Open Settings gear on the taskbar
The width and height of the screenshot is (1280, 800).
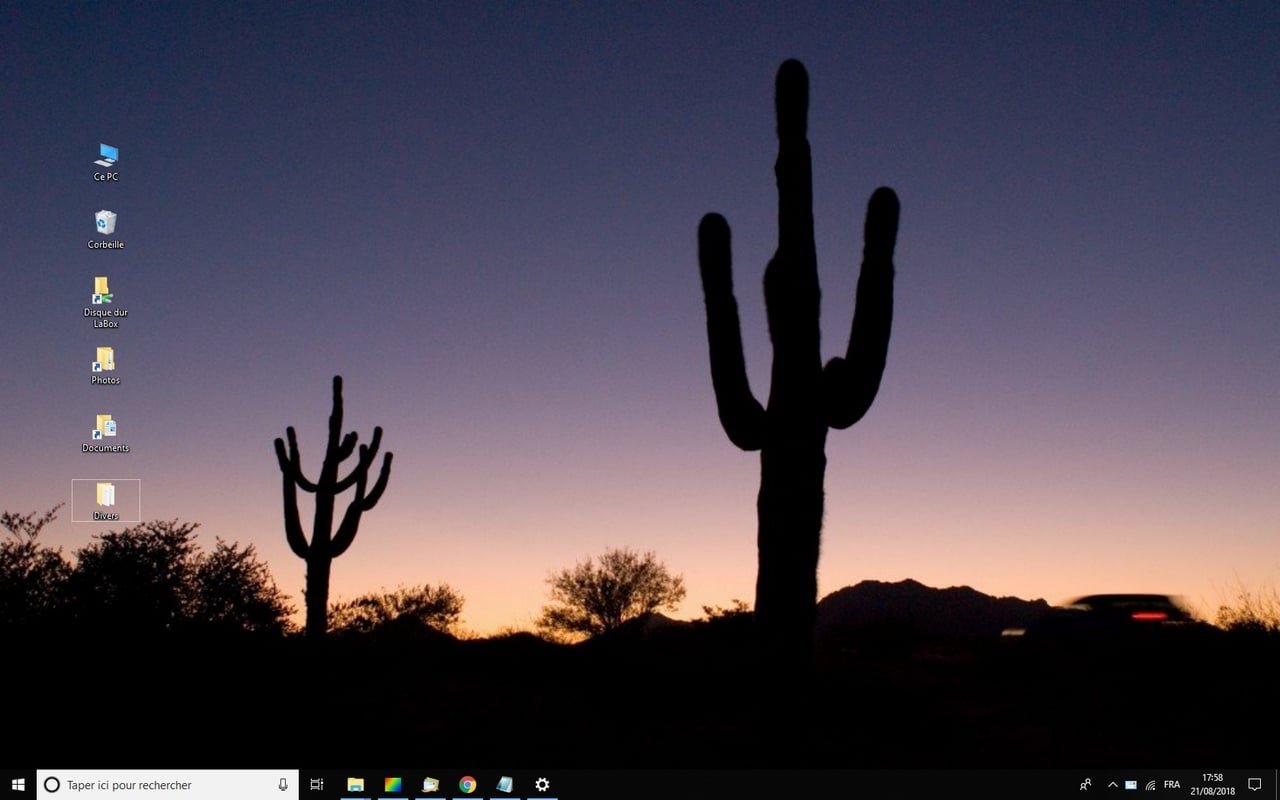(542, 785)
